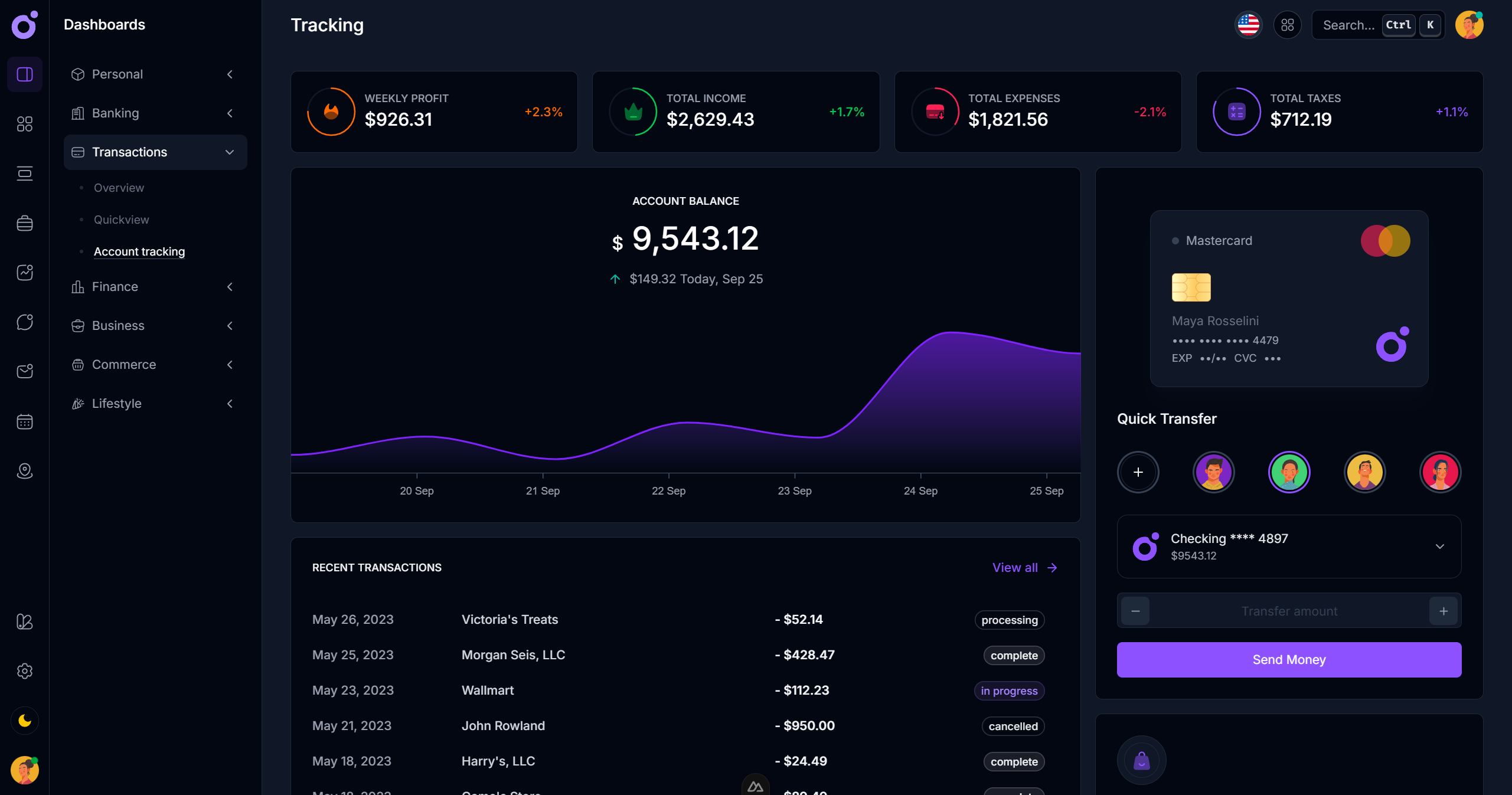The image size is (1512, 795).
Task: Click the location pin icon in the sidebar
Action: click(x=25, y=470)
